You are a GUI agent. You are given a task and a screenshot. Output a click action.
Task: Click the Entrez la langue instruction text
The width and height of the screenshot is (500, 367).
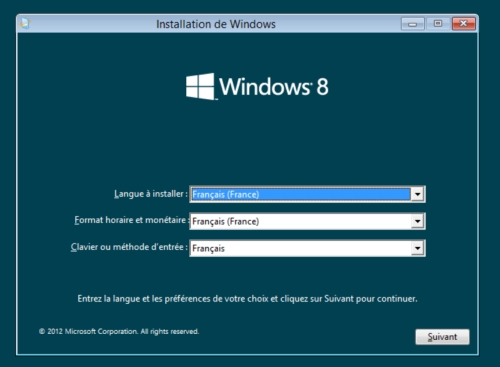(247, 299)
